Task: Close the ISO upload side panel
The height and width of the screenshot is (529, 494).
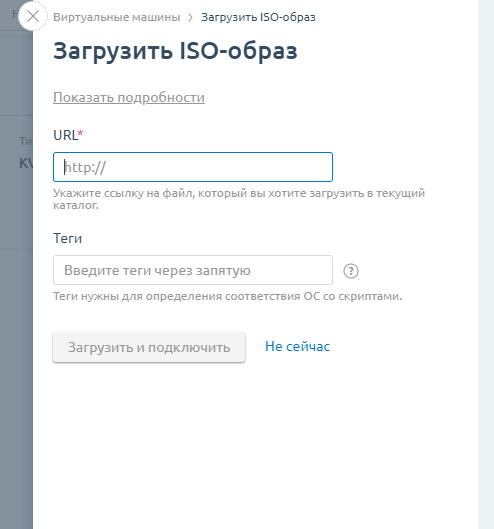Action: tap(33, 16)
